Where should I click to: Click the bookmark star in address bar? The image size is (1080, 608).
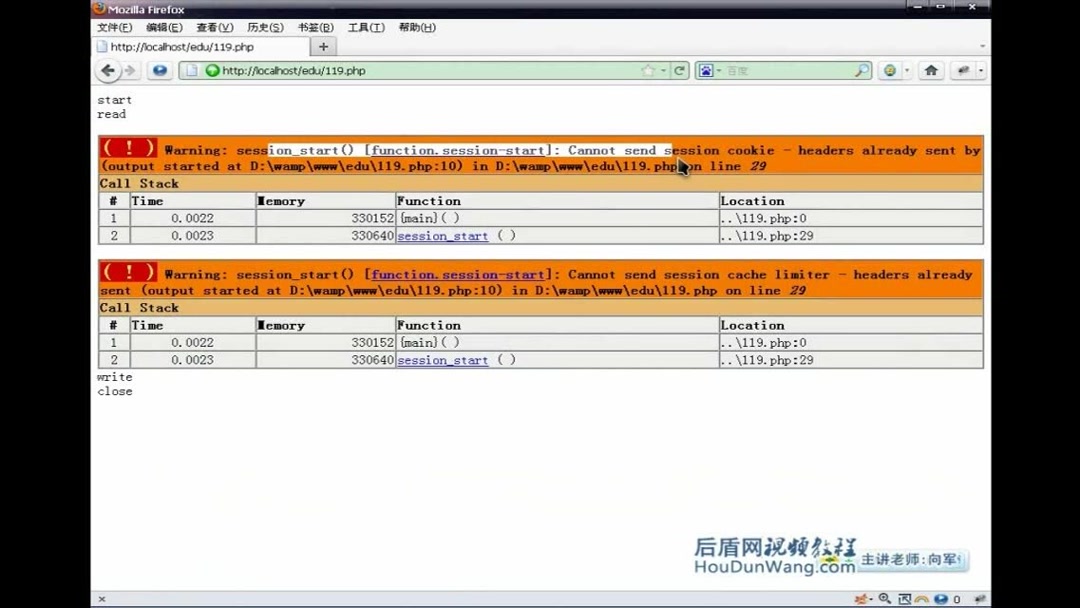coord(650,70)
